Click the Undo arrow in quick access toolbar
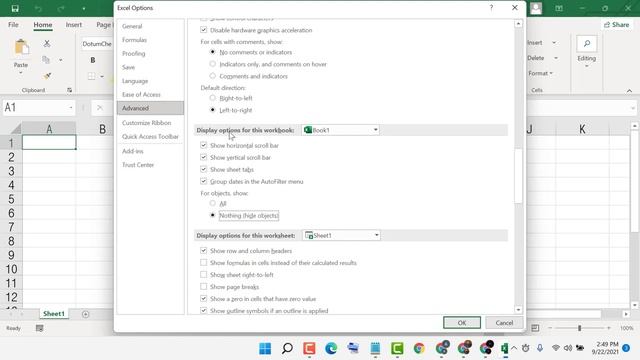640x360 pixels. [x=38, y=8]
